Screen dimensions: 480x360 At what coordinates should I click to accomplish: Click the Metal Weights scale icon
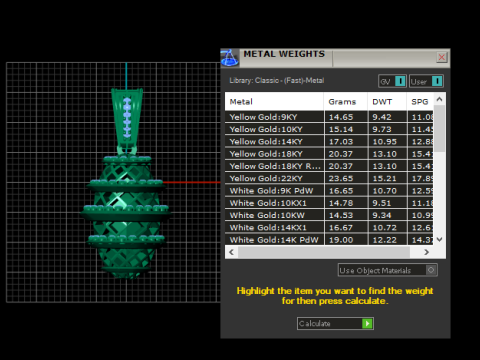click(229, 58)
